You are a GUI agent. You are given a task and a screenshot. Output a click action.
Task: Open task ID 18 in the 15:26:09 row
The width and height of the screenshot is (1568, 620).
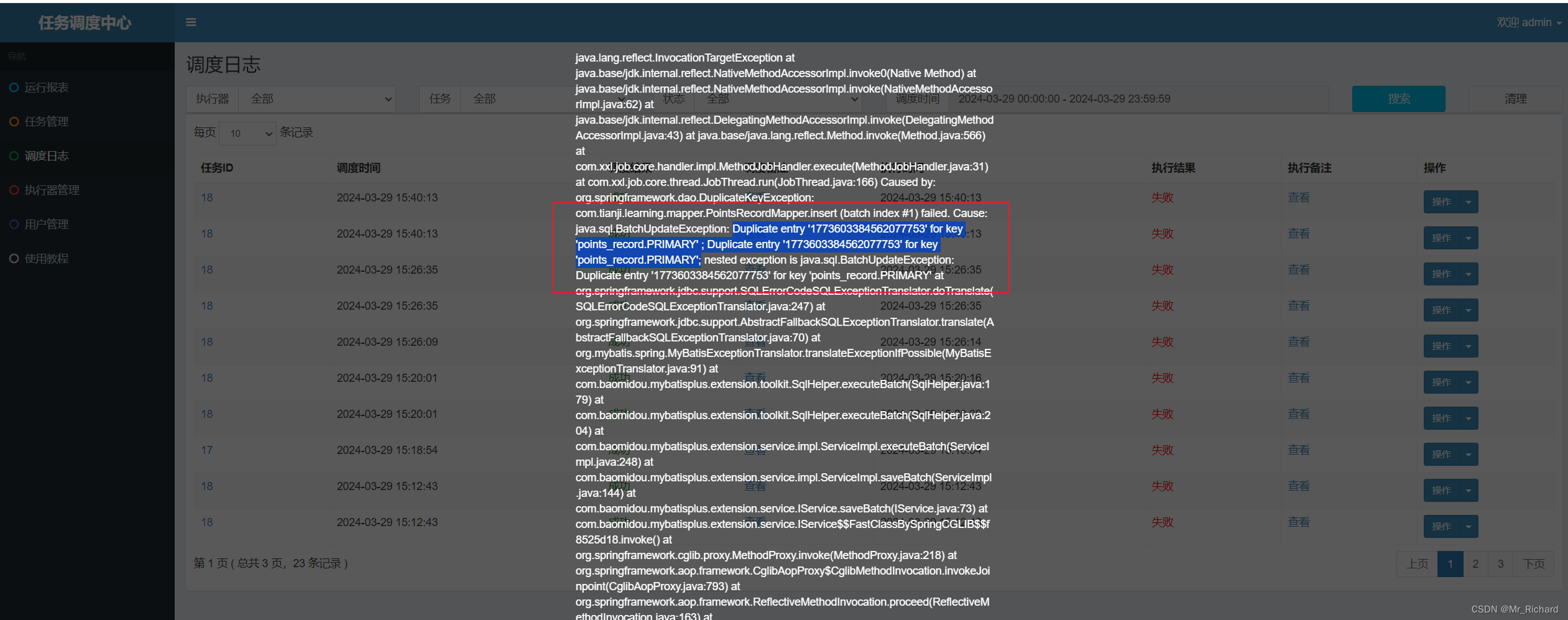tap(207, 342)
